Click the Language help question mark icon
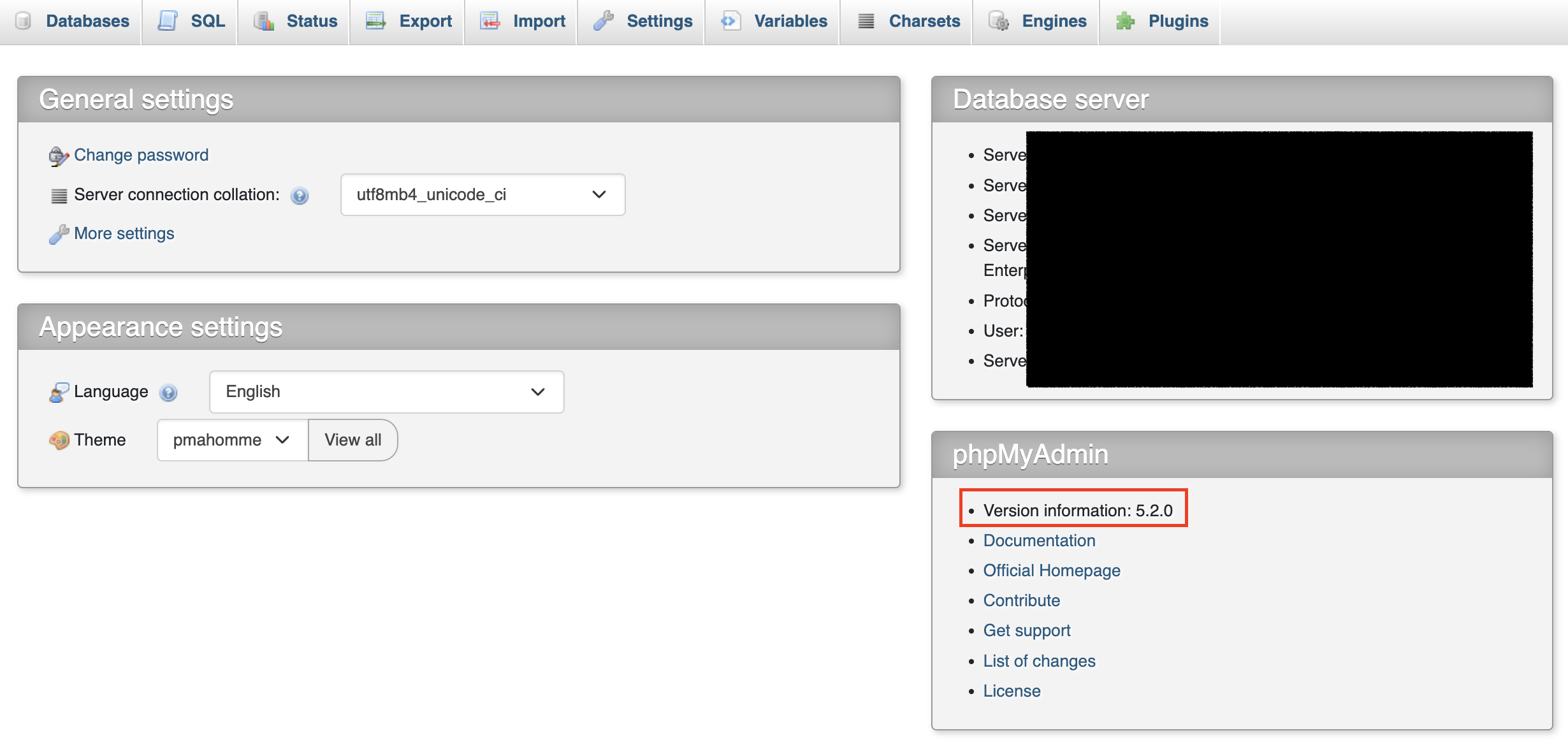The width and height of the screenshot is (1568, 747). [168, 393]
